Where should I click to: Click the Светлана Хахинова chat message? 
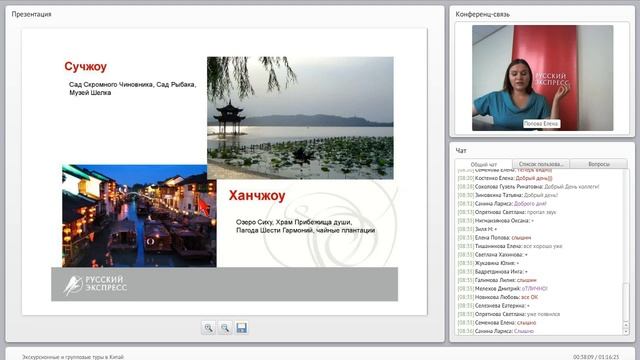493,255
